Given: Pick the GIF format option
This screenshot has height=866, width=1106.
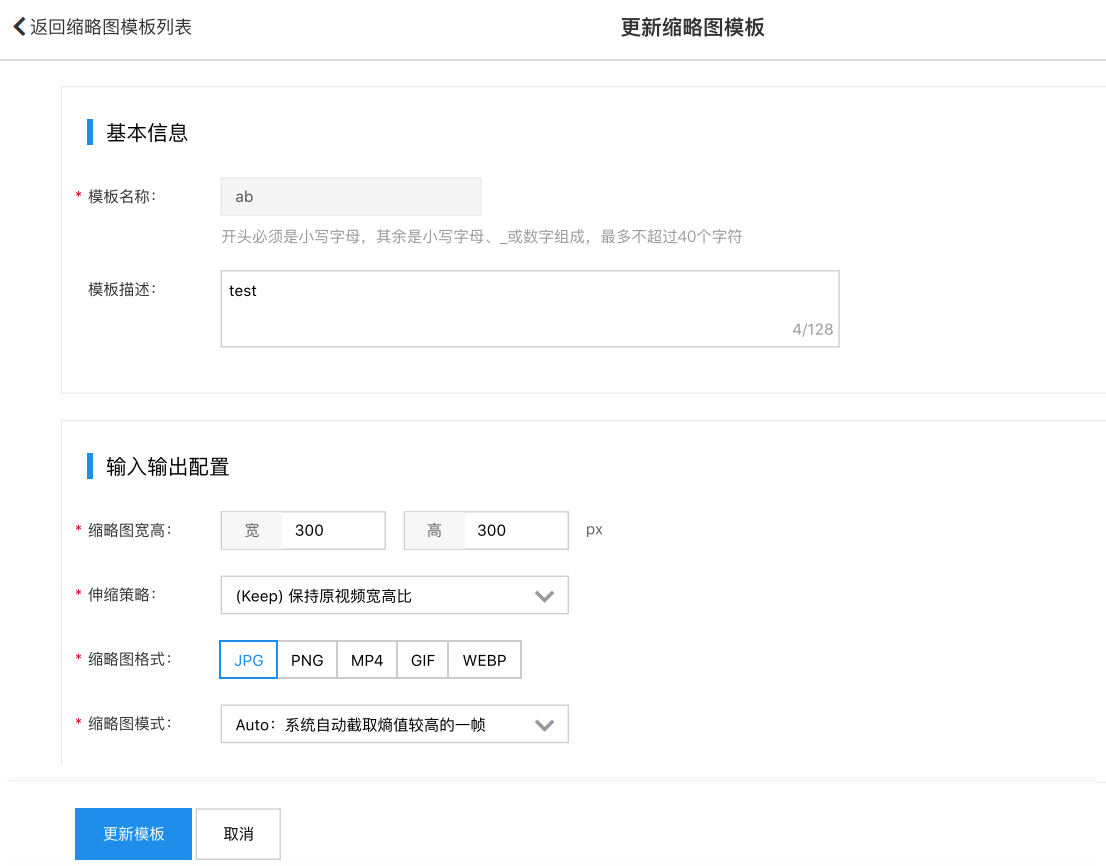Looking at the screenshot, I should (x=423, y=661).
